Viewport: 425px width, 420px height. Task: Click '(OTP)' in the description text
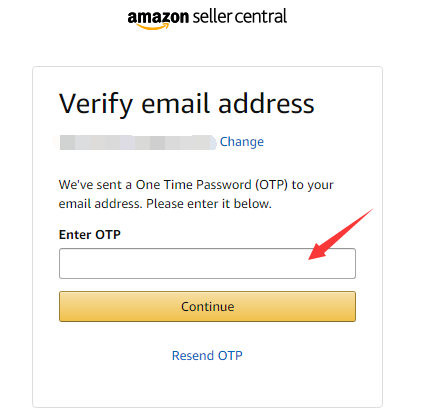(x=271, y=185)
